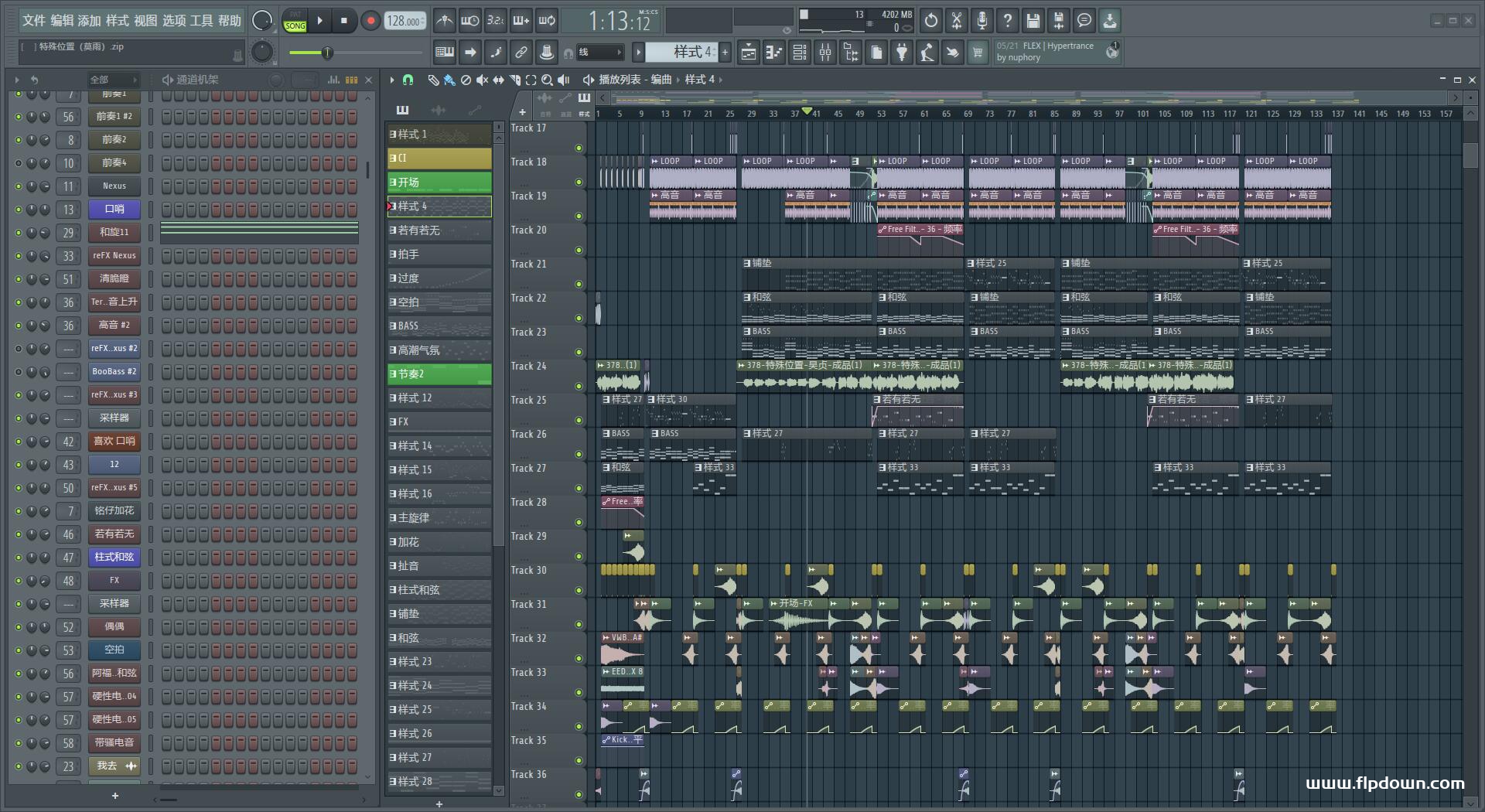This screenshot has height=812, width=1485.
Task: Open the playlist view toolbar button
Action: [748, 53]
